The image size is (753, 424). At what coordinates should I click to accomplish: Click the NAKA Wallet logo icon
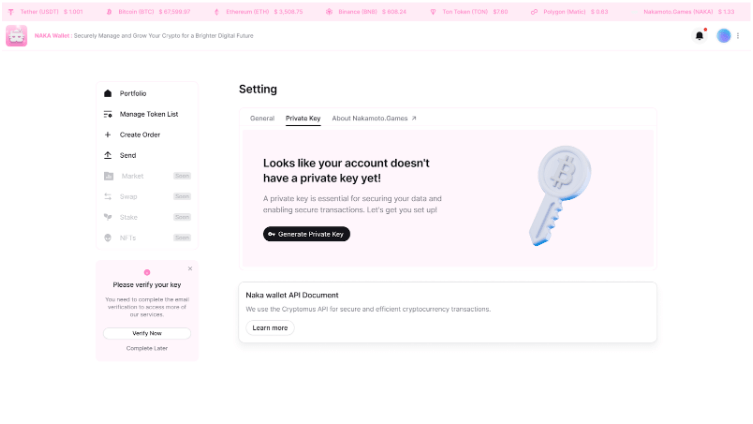[16, 35]
